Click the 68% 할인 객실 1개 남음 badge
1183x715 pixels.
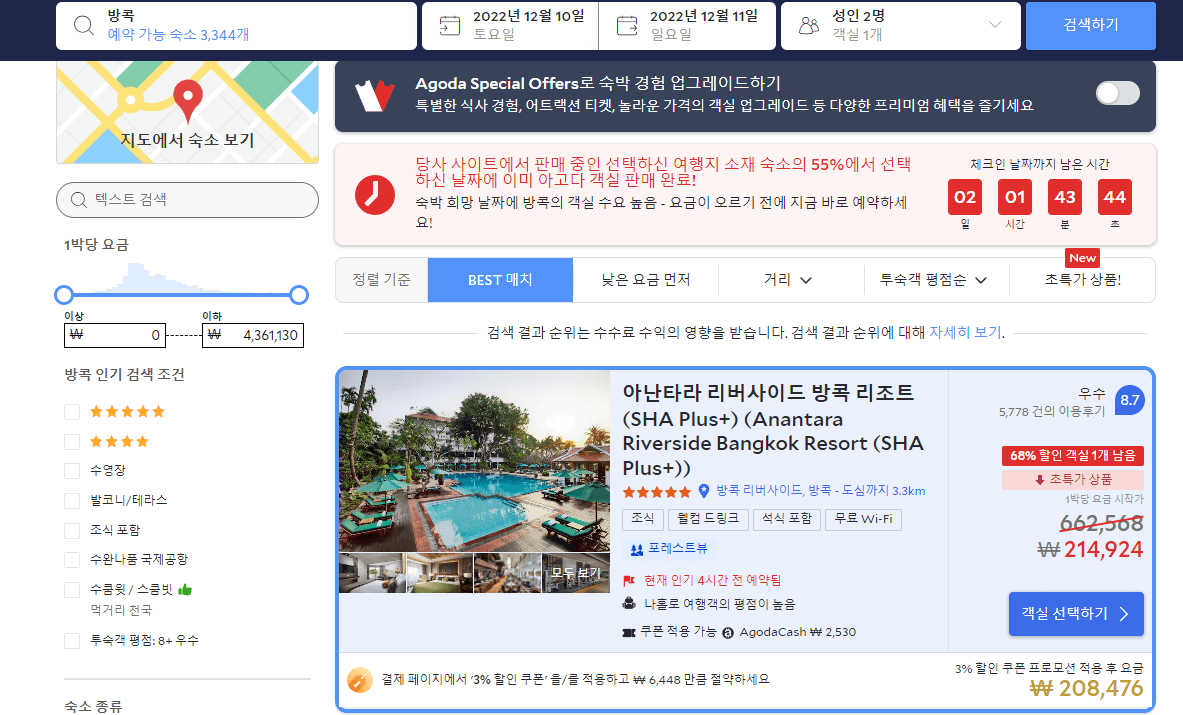pos(1073,456)
